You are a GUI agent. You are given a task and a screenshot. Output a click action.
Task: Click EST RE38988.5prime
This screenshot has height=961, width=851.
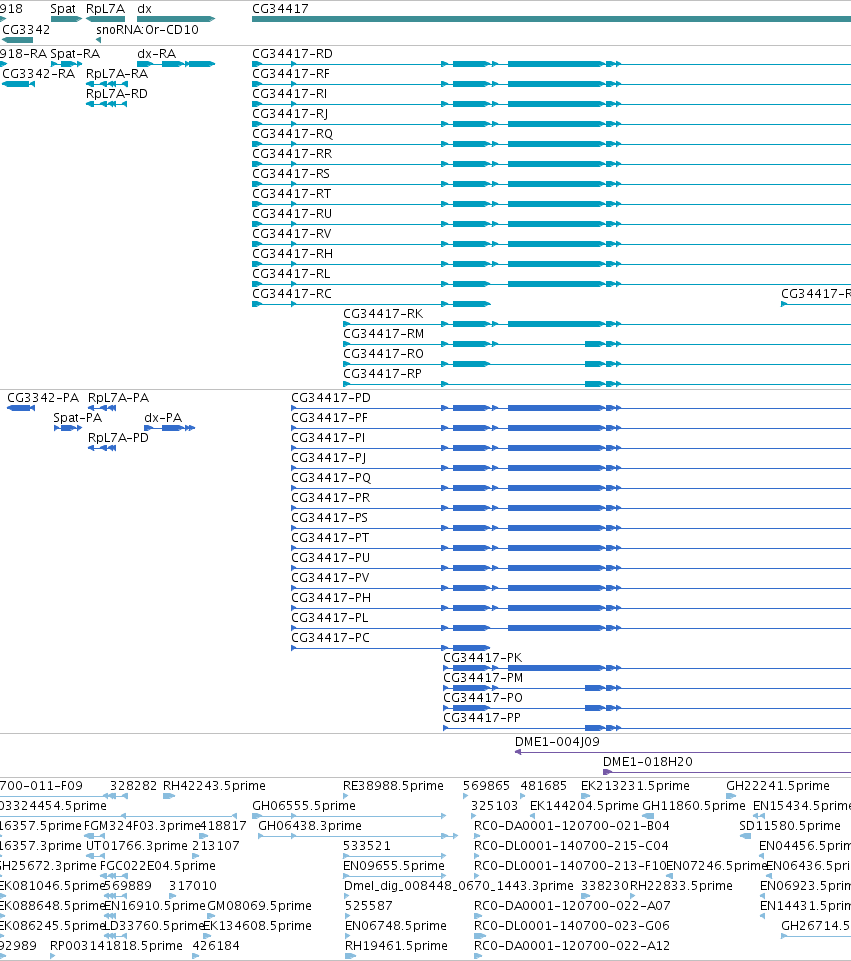393,786
